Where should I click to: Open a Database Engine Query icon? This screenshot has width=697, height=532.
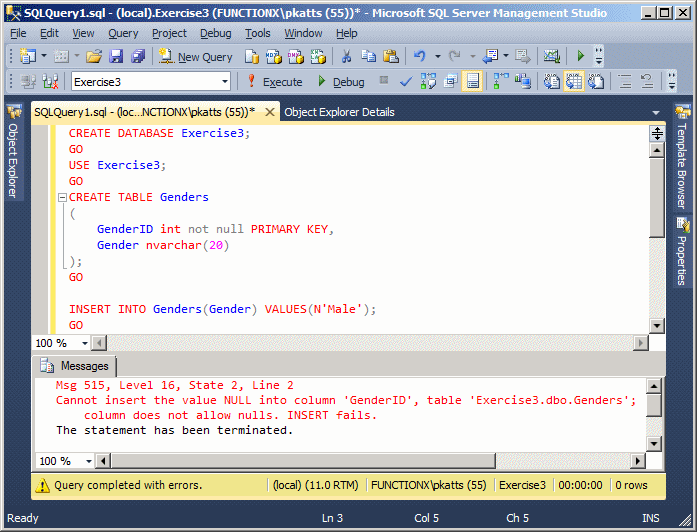pyautogui.click(x=252, y=56)
